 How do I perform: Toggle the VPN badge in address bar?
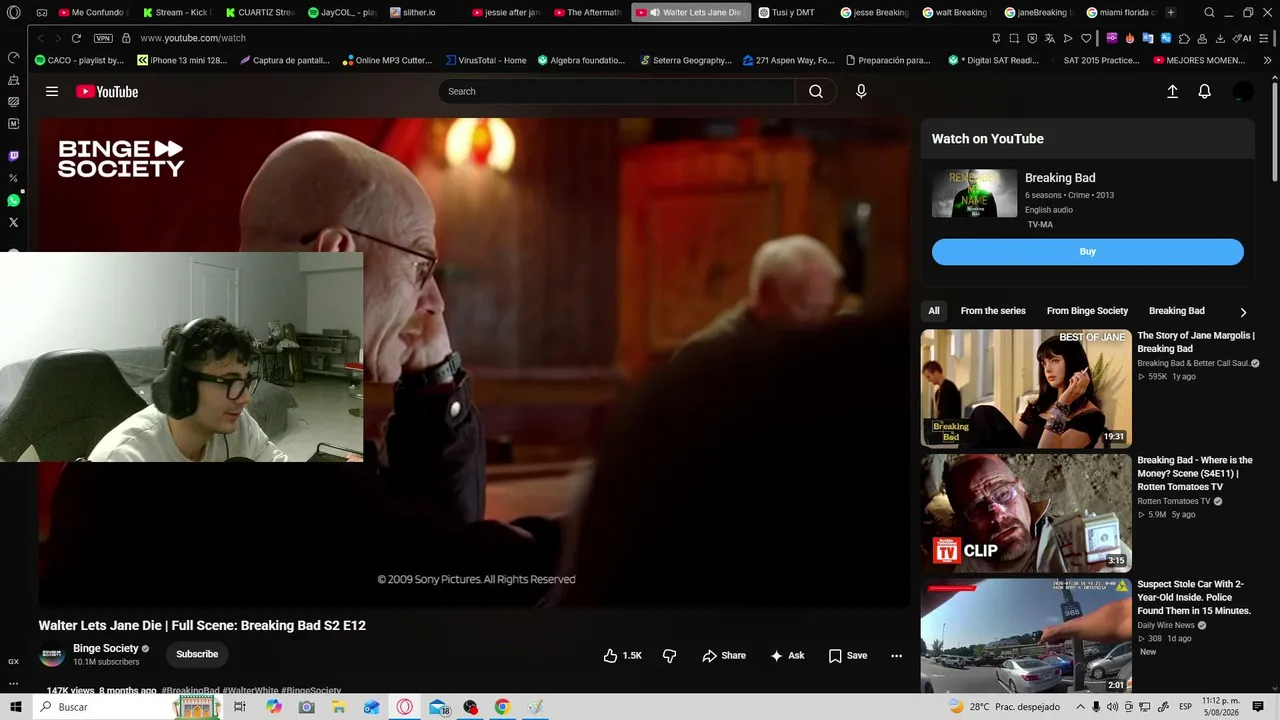[x=103, y=38]
